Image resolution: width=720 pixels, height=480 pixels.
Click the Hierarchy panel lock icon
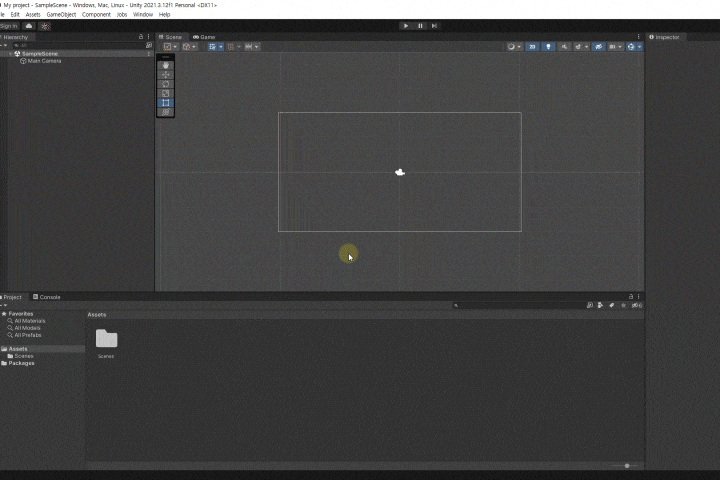141,37
